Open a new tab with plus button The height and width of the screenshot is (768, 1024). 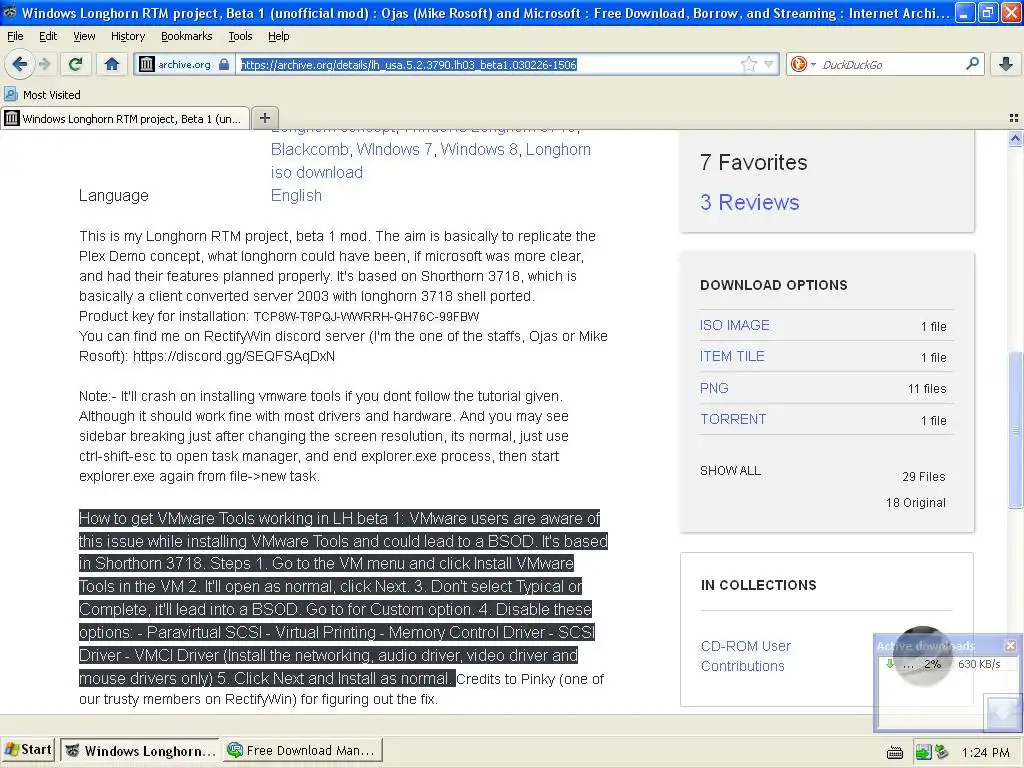[x=264, y=118]
